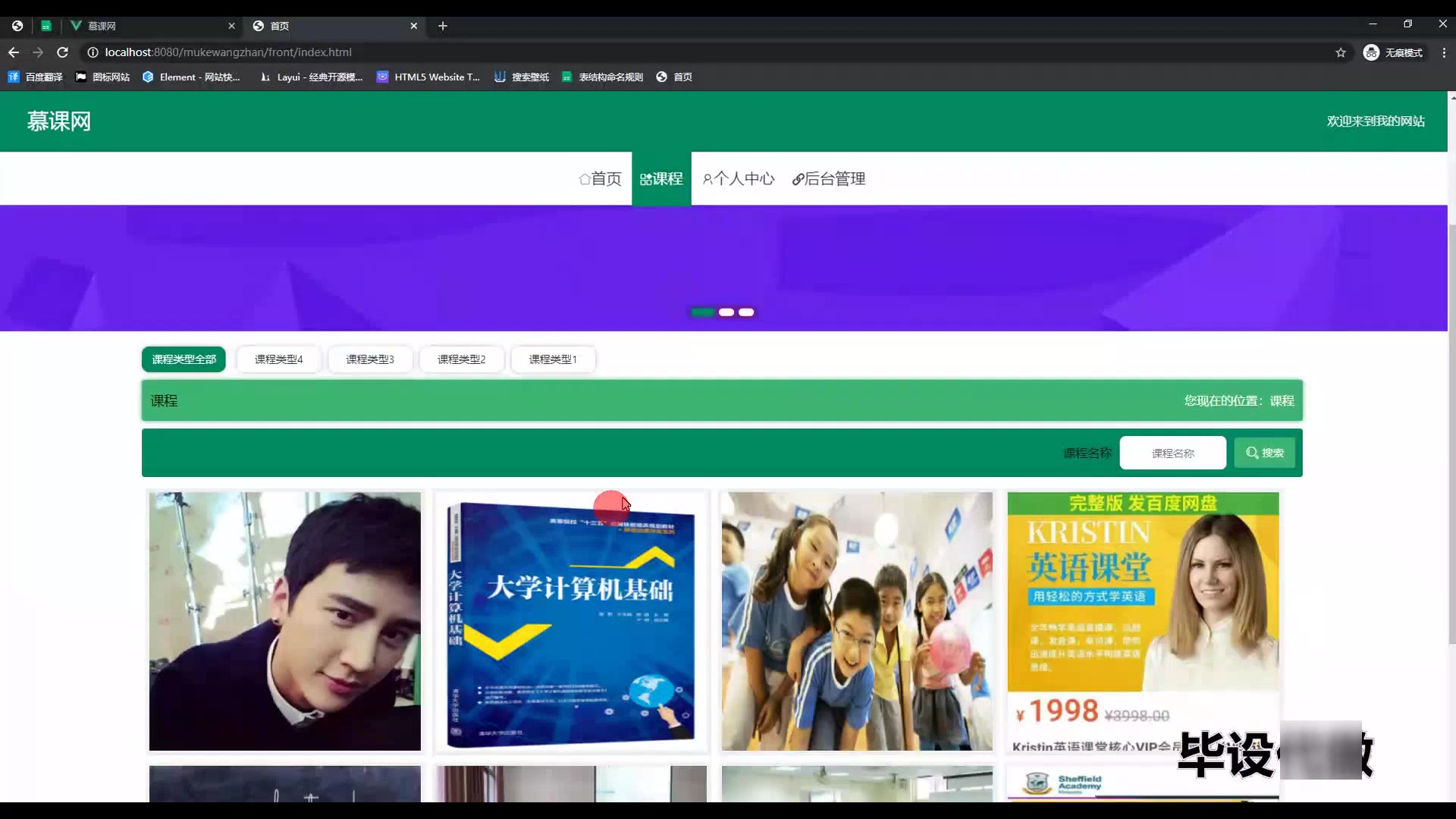Open a new tab with the plus button
The width and height of the screenshot is (1456, 819).
tap(443, 26)
